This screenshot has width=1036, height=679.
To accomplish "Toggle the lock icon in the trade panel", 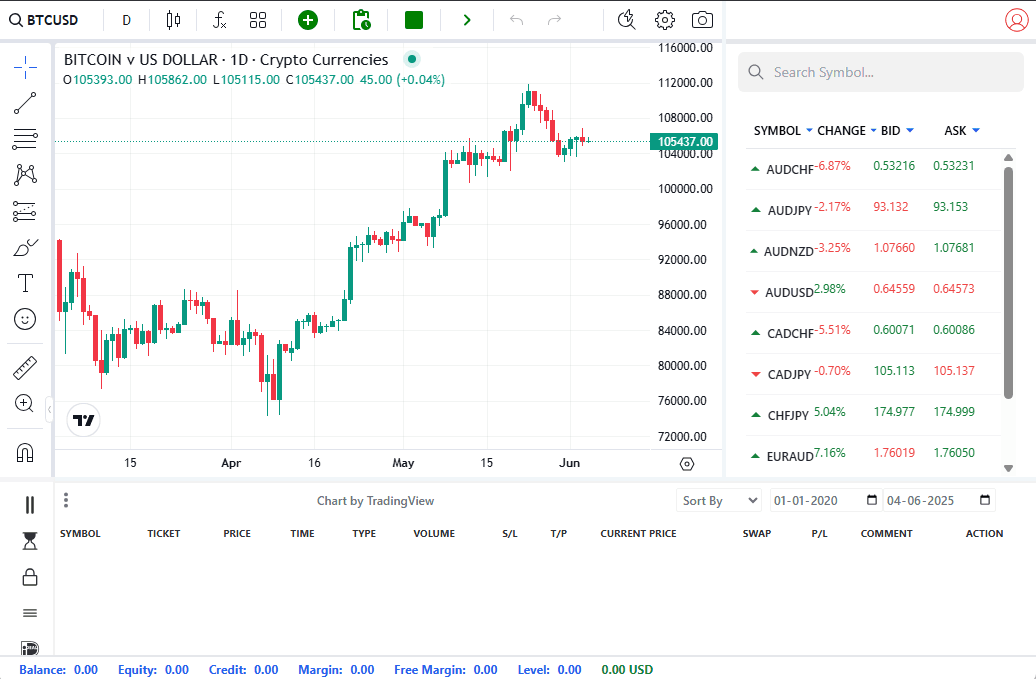I will (x=29, y=577).
